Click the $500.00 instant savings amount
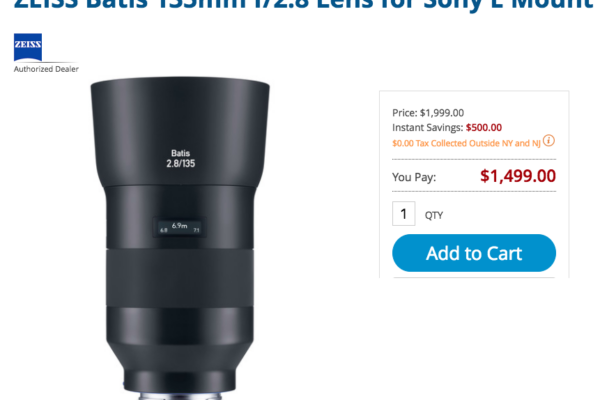This screenshot has height=400, width=600. [x=484, y=127]
